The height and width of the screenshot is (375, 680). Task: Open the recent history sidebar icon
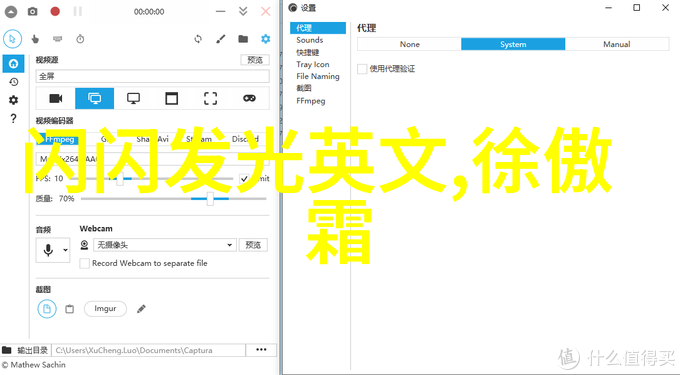pyautogui.click(x=13, y=82)
